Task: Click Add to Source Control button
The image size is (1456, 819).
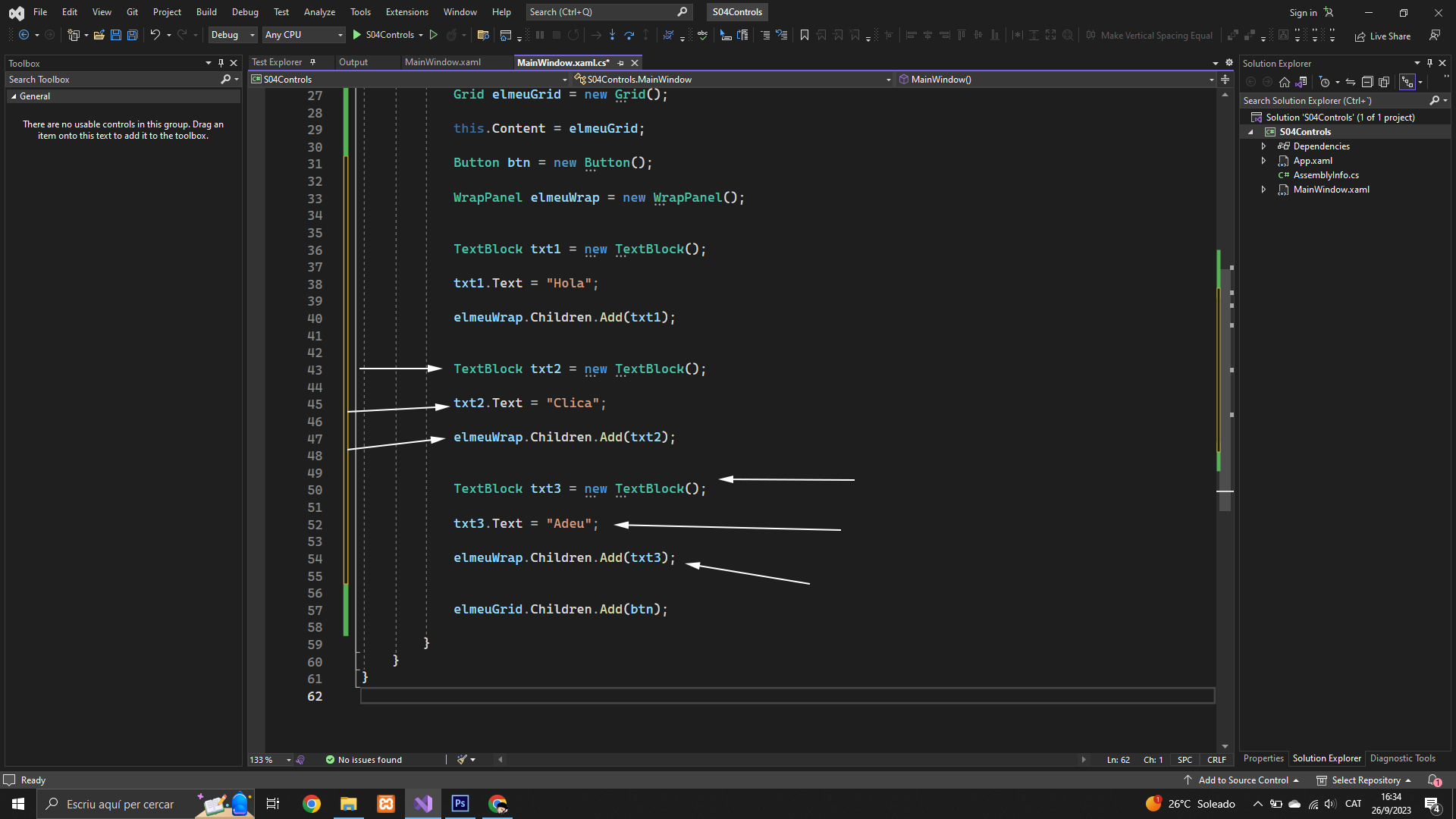Action: pyautogui.click(x=1242, y=780)
